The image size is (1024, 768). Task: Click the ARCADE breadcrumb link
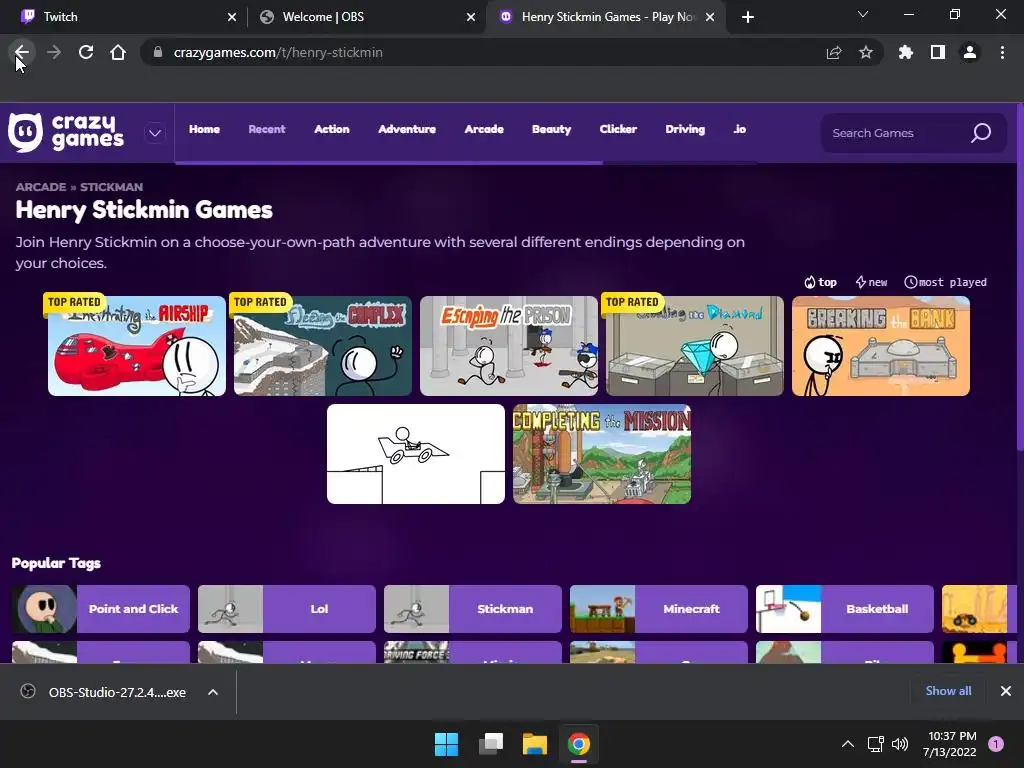click(40, 187)
